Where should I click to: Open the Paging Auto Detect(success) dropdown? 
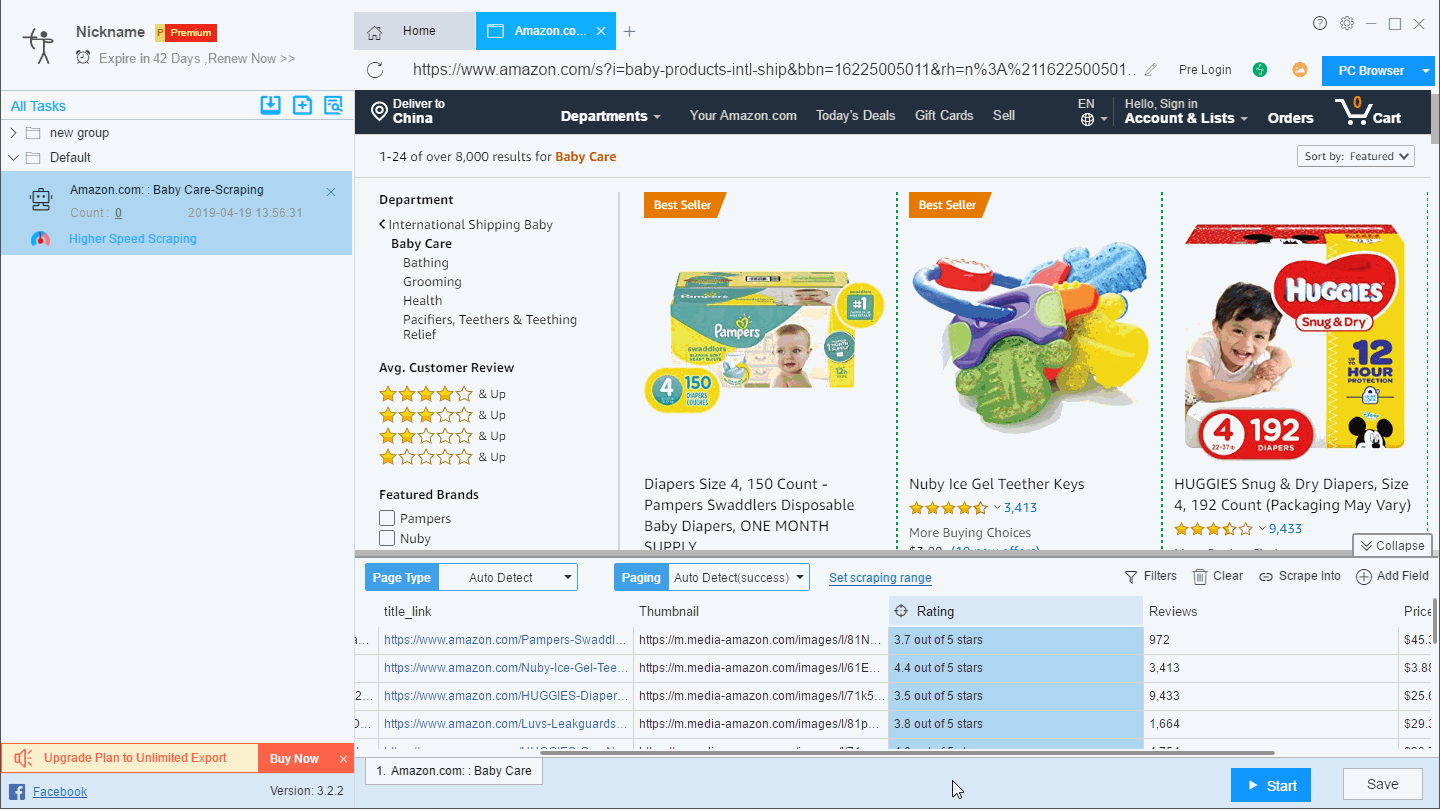[x=739, y=577]
